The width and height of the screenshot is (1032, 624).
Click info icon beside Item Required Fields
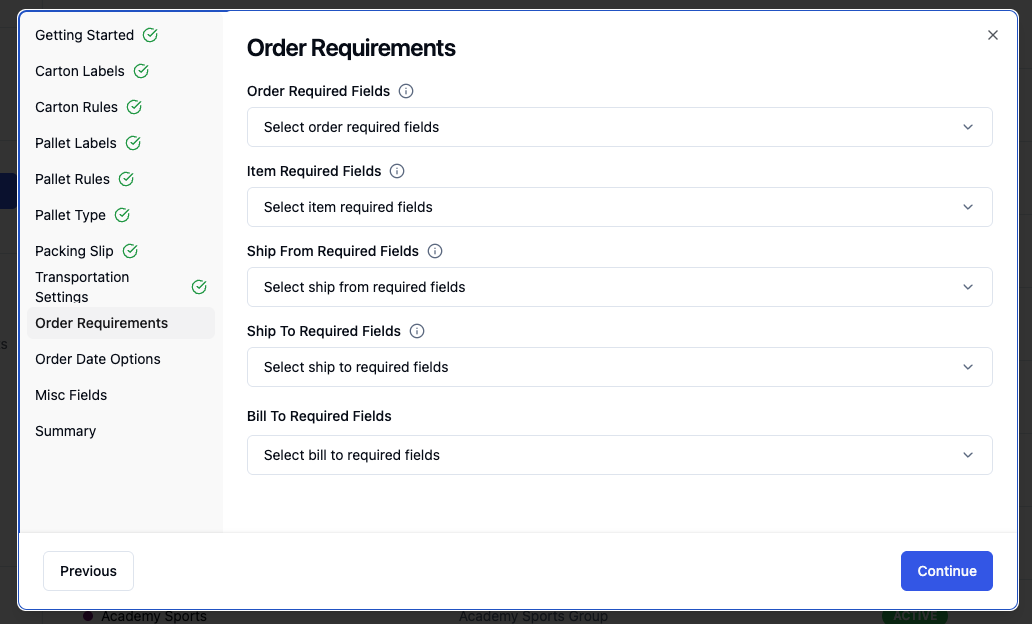point(397,171)
